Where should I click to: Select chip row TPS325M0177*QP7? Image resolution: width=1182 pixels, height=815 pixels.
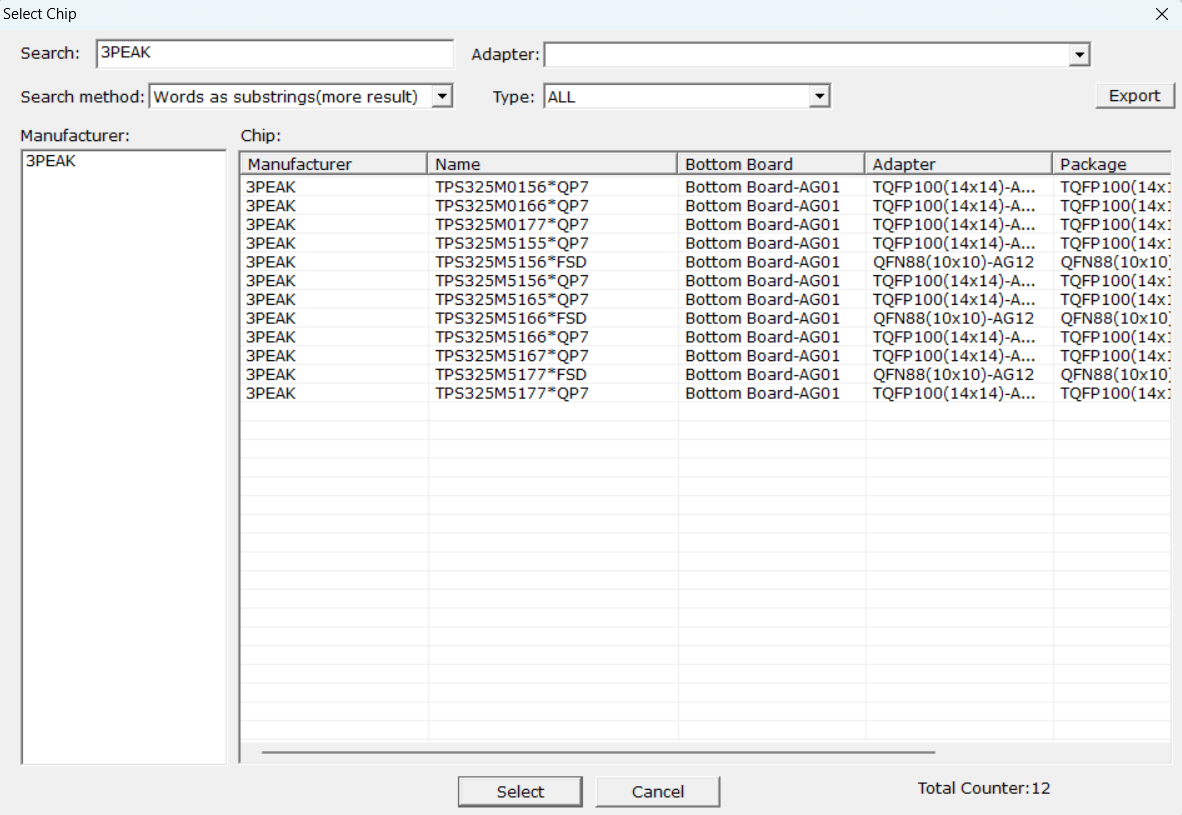(x=706, y=225)
